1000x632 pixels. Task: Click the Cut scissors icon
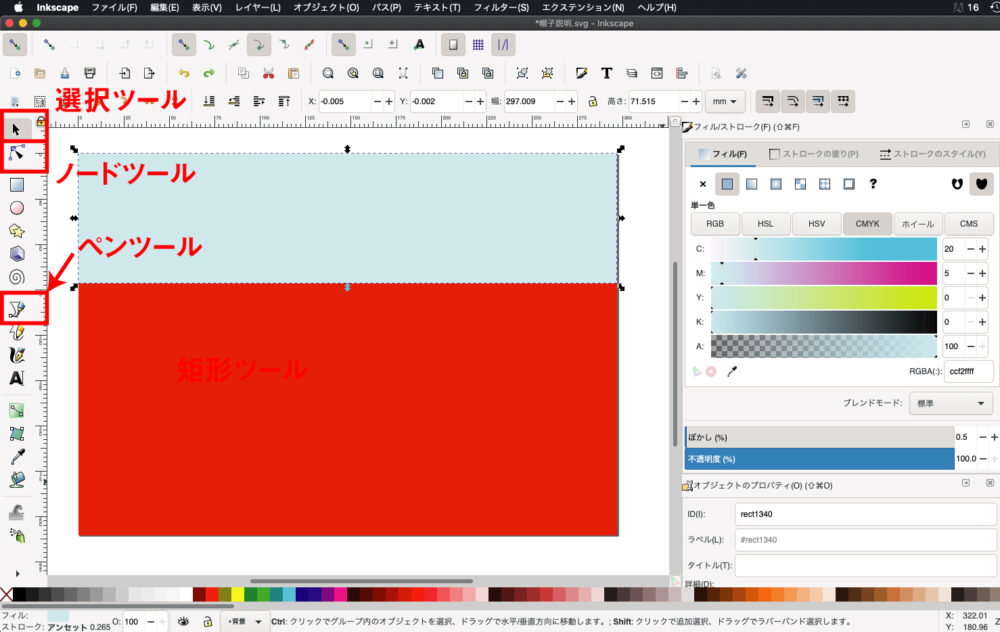(268, 73)
